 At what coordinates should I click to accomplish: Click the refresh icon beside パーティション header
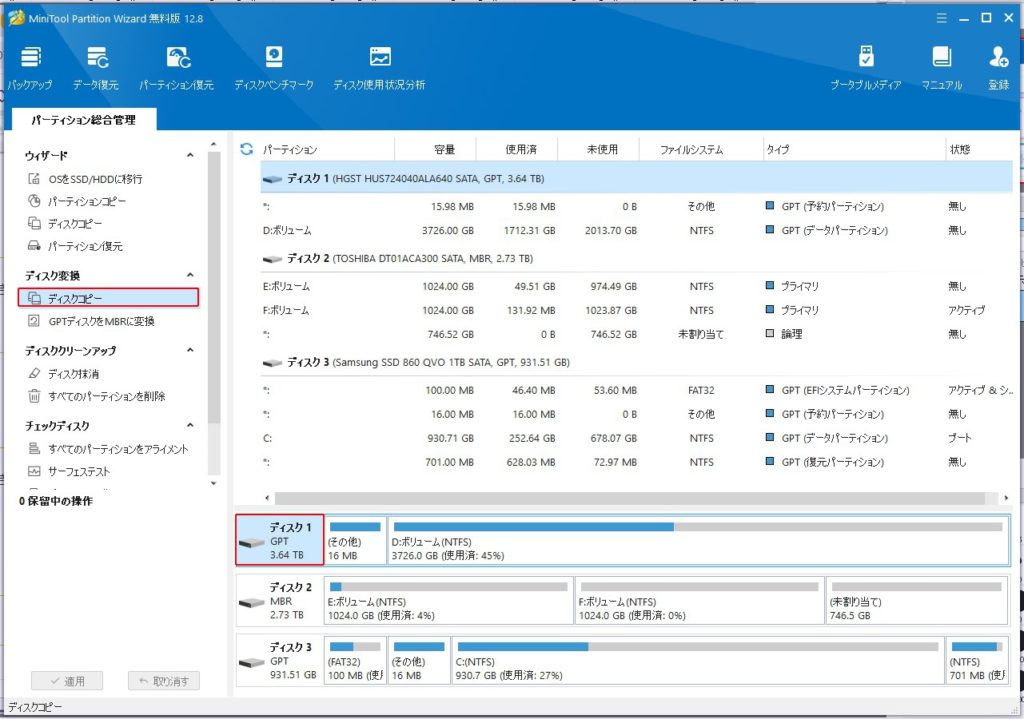[x=247, y=149]
